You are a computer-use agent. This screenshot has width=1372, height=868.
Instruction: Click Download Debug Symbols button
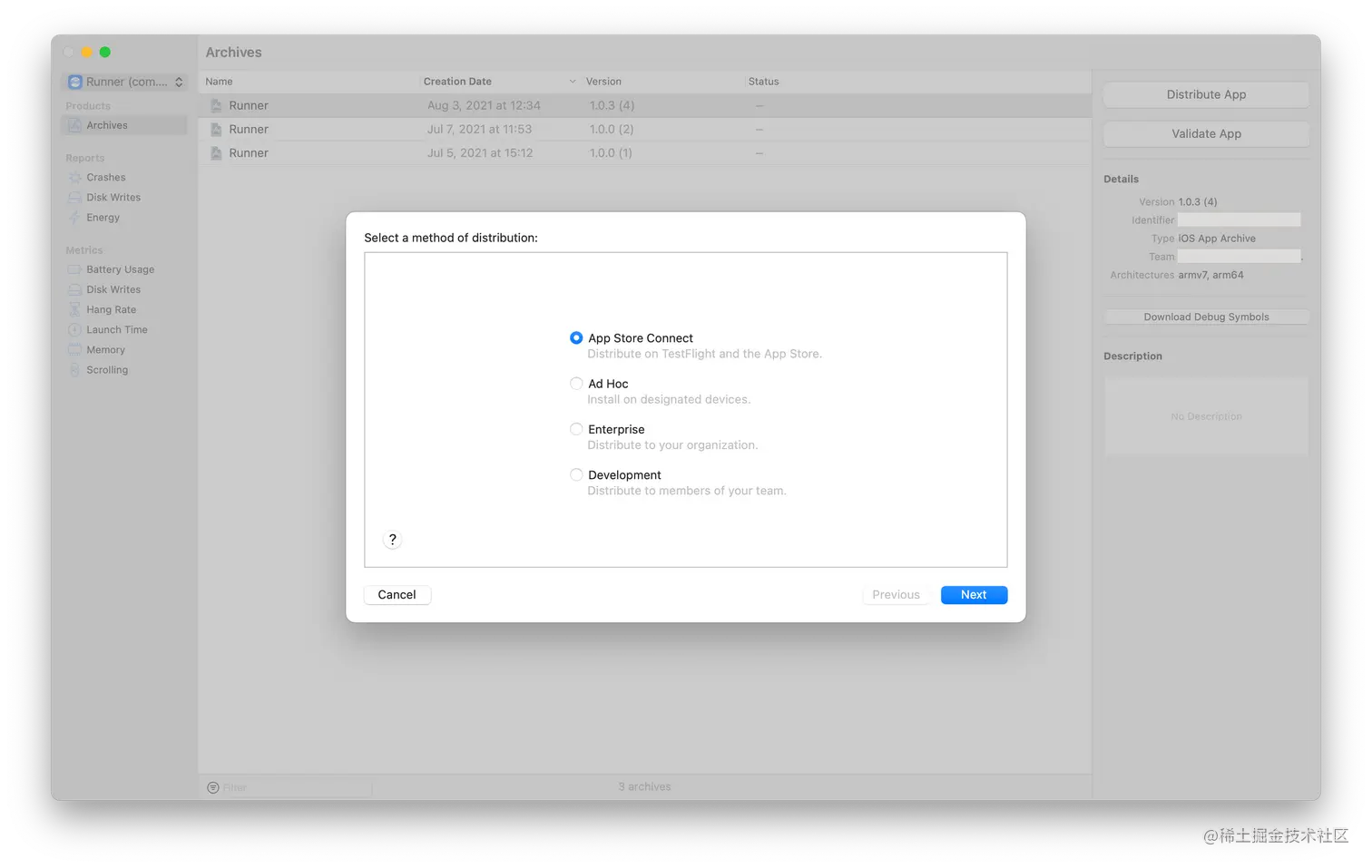point(1206,317)
